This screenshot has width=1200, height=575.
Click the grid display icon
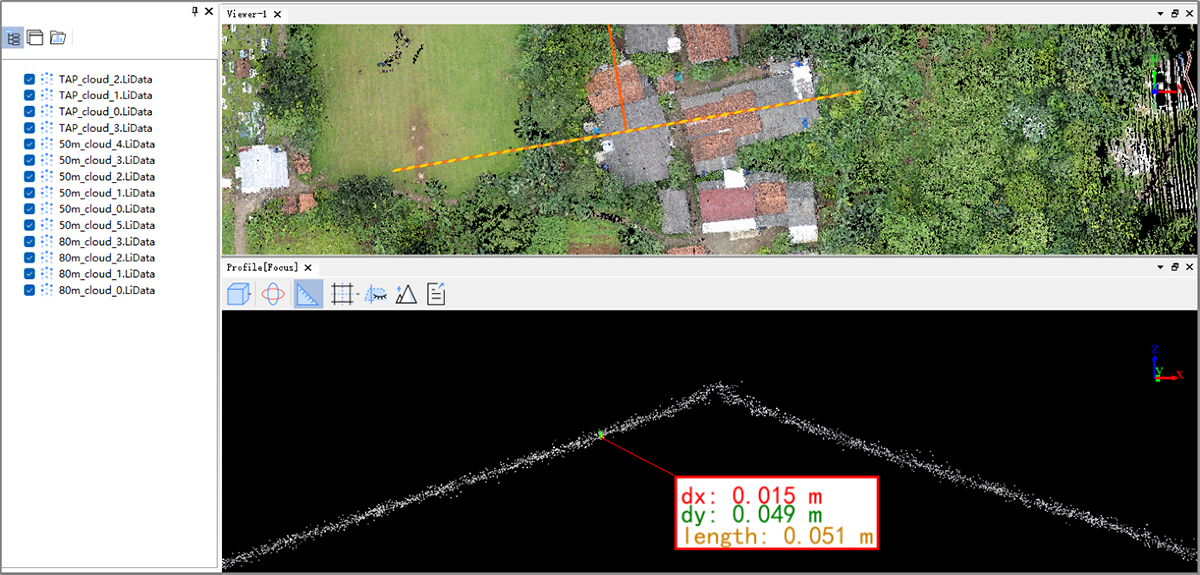[342, 295]
